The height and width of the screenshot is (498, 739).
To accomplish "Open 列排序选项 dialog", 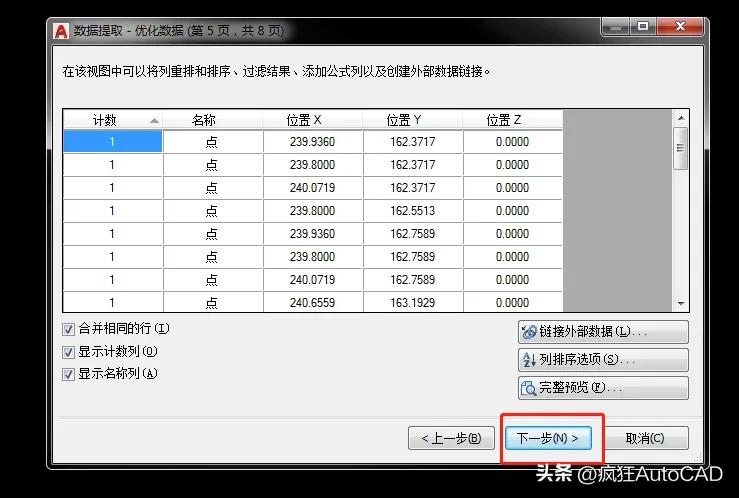I will click(x=603, y=360).
